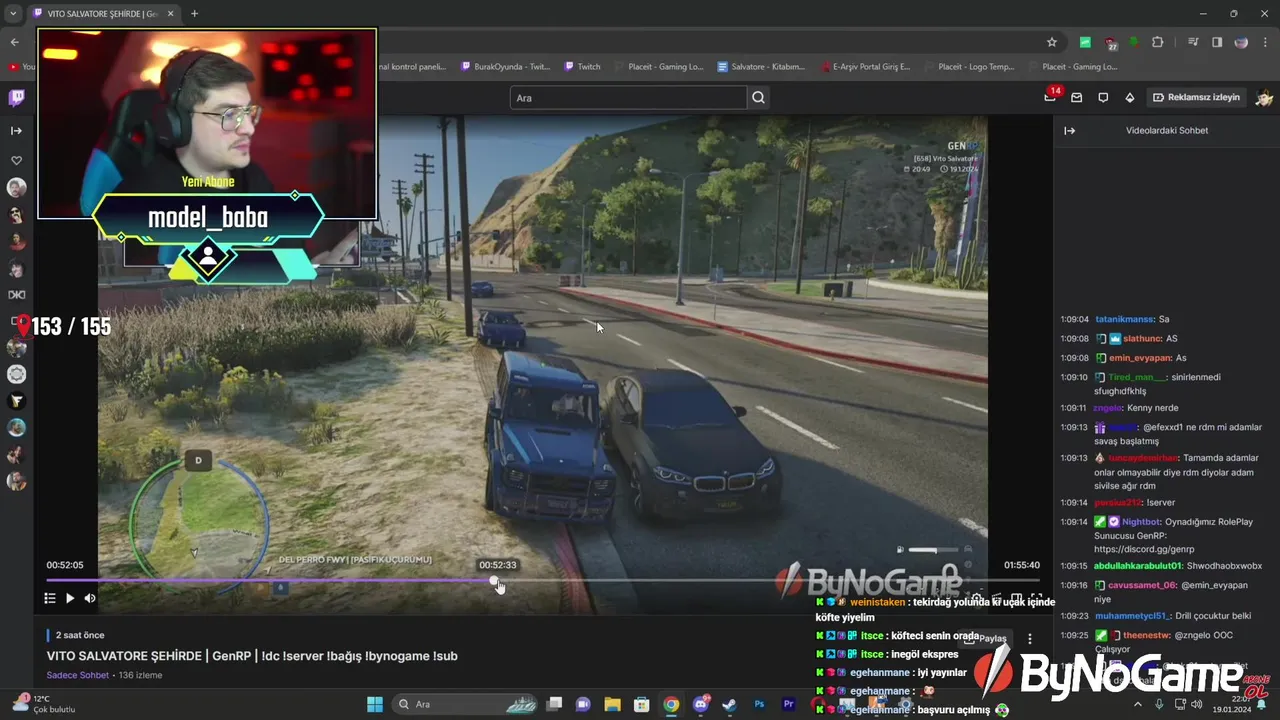This screenshot has height=720, width=1280.
Task: Play the paused video
Action: [x=70, y=598]
